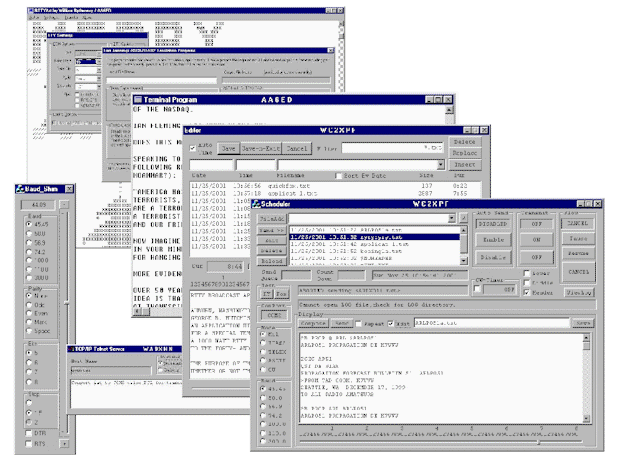Toggle DTR checkbox in Baud_Shim

[x=29, y=433]
